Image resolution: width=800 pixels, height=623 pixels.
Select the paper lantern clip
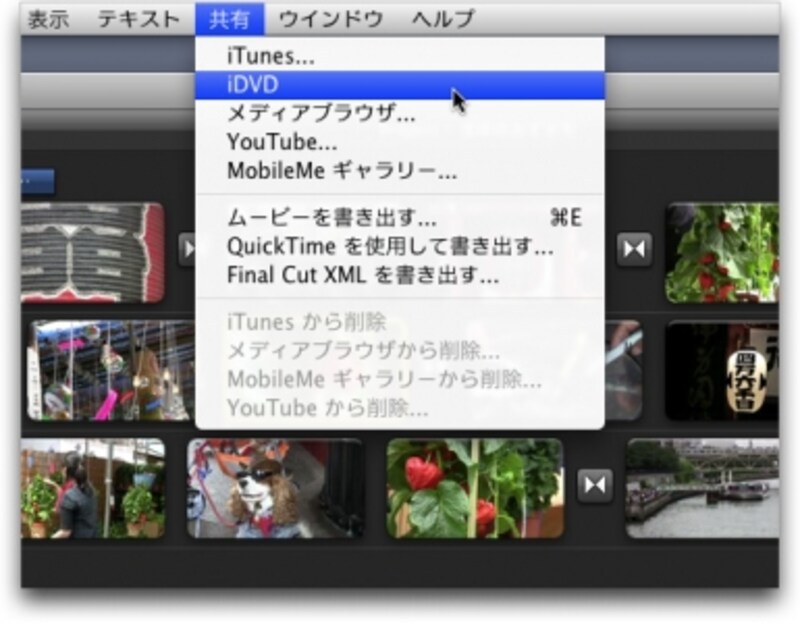pos(722,371)
